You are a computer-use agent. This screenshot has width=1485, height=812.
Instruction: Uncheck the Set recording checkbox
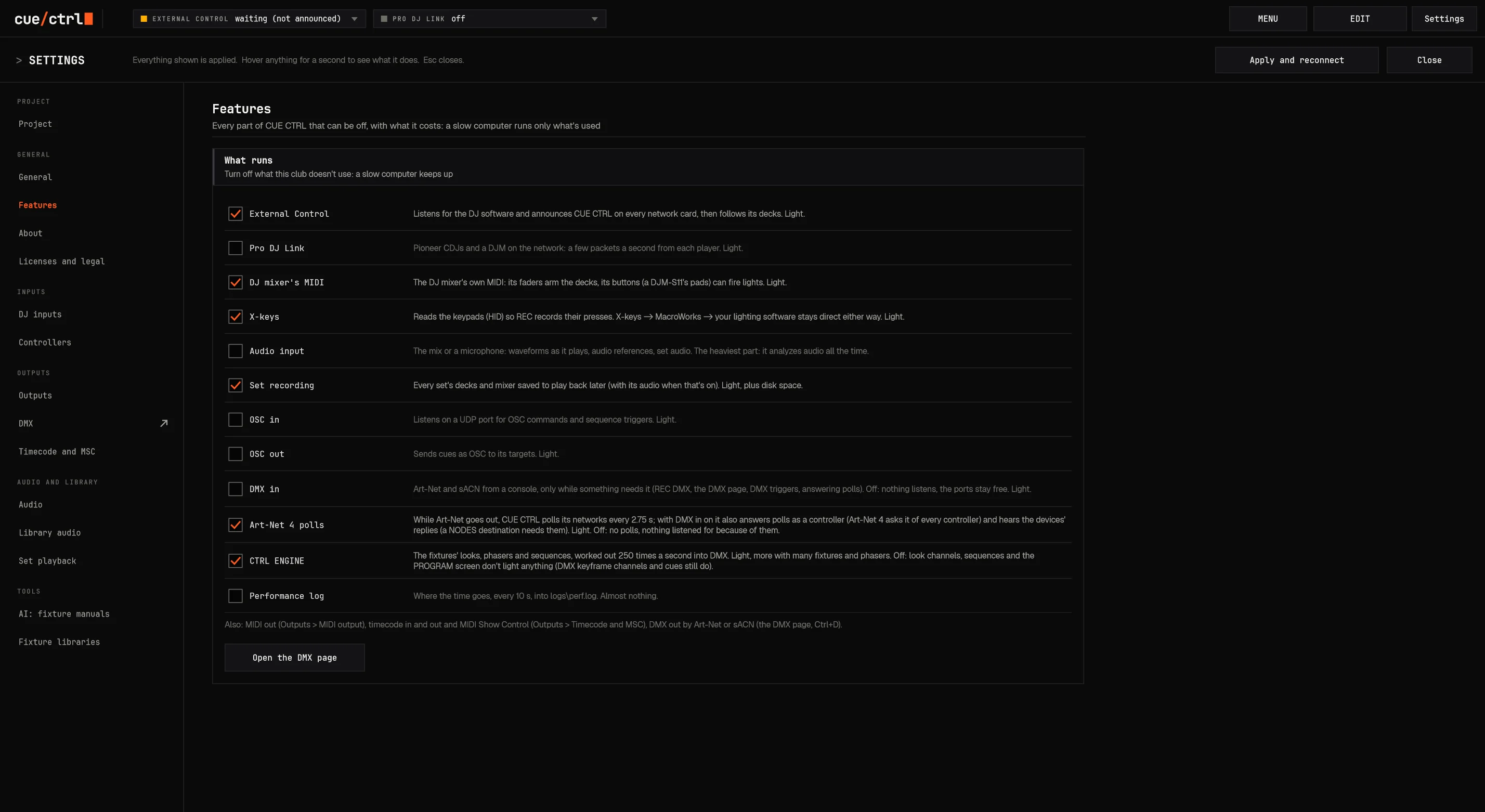coord(235,385)
